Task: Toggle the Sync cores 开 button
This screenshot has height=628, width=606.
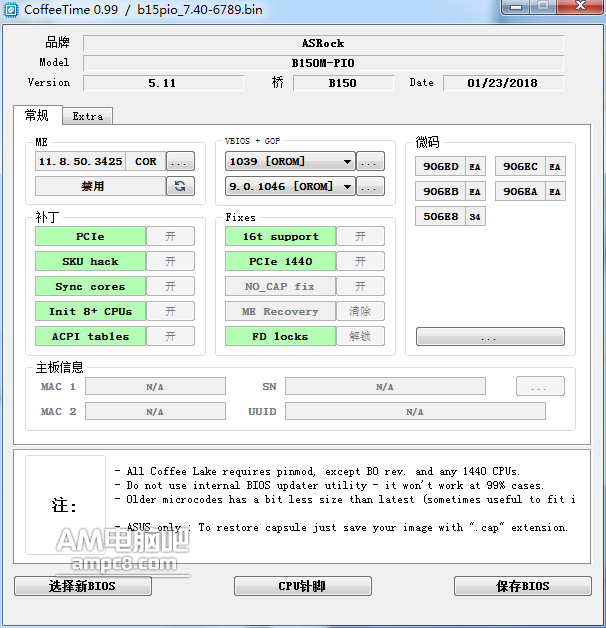Action: click(x=170, y=286)
